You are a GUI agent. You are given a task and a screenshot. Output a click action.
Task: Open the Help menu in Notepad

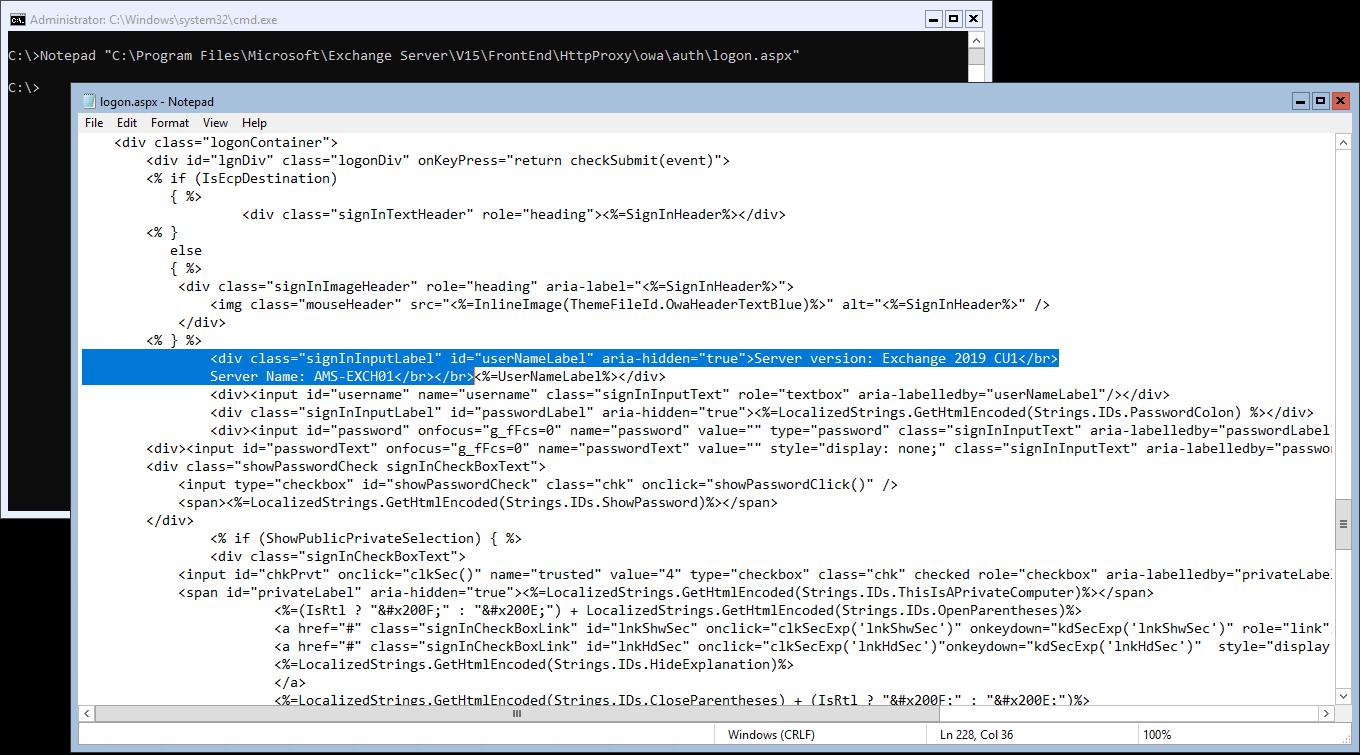click(x=255, y=123)
